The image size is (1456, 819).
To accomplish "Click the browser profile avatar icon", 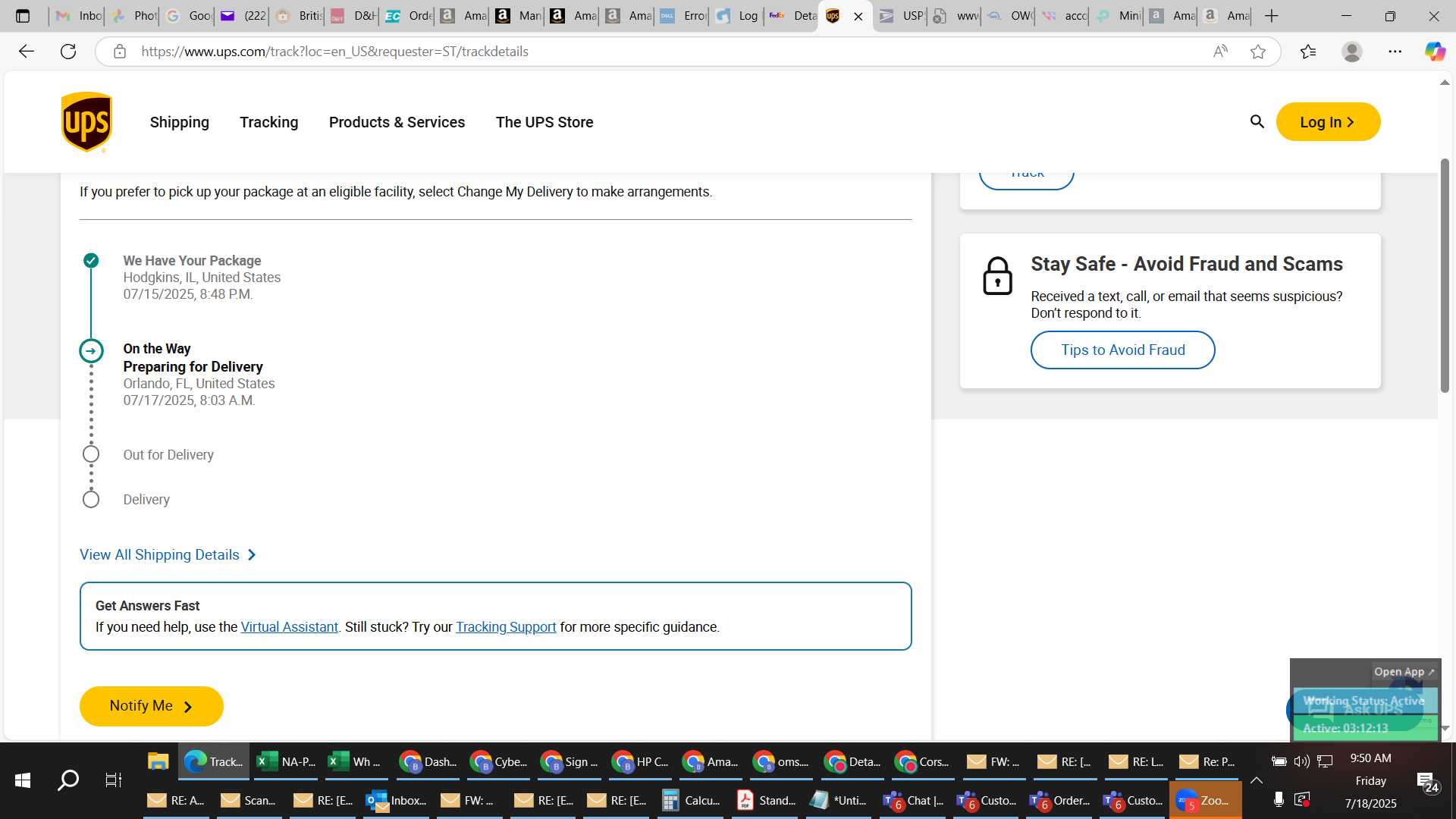I will click(1351, 52).
